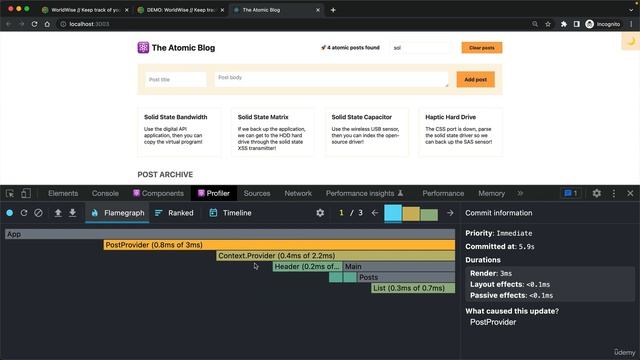The width and height of the screenshot is (640, 360).
Task: Click PostProvider under update cause
Action: click(x=493, y=322)
